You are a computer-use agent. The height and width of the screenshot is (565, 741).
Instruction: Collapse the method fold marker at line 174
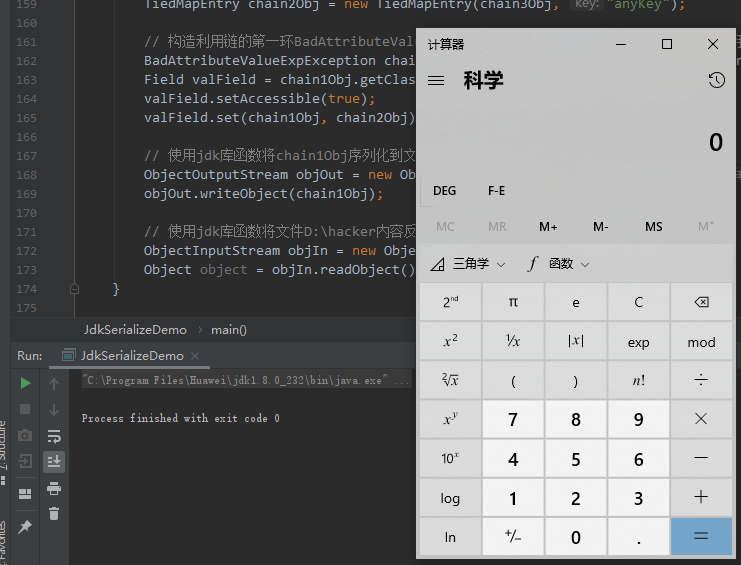click(74, 289)
